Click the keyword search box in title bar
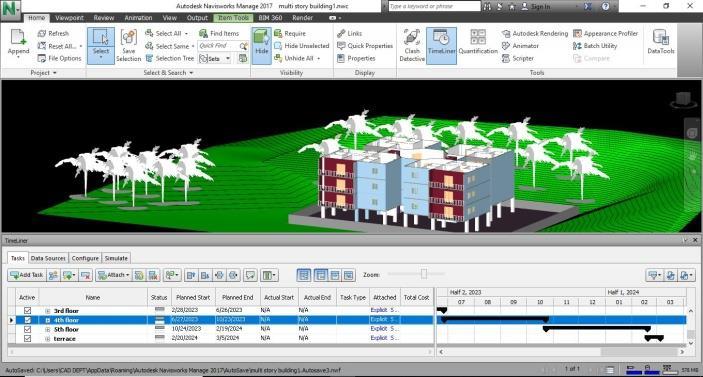The height and width of the screenshot is (377, 703). pyautogui.click(x=434, y=6)
